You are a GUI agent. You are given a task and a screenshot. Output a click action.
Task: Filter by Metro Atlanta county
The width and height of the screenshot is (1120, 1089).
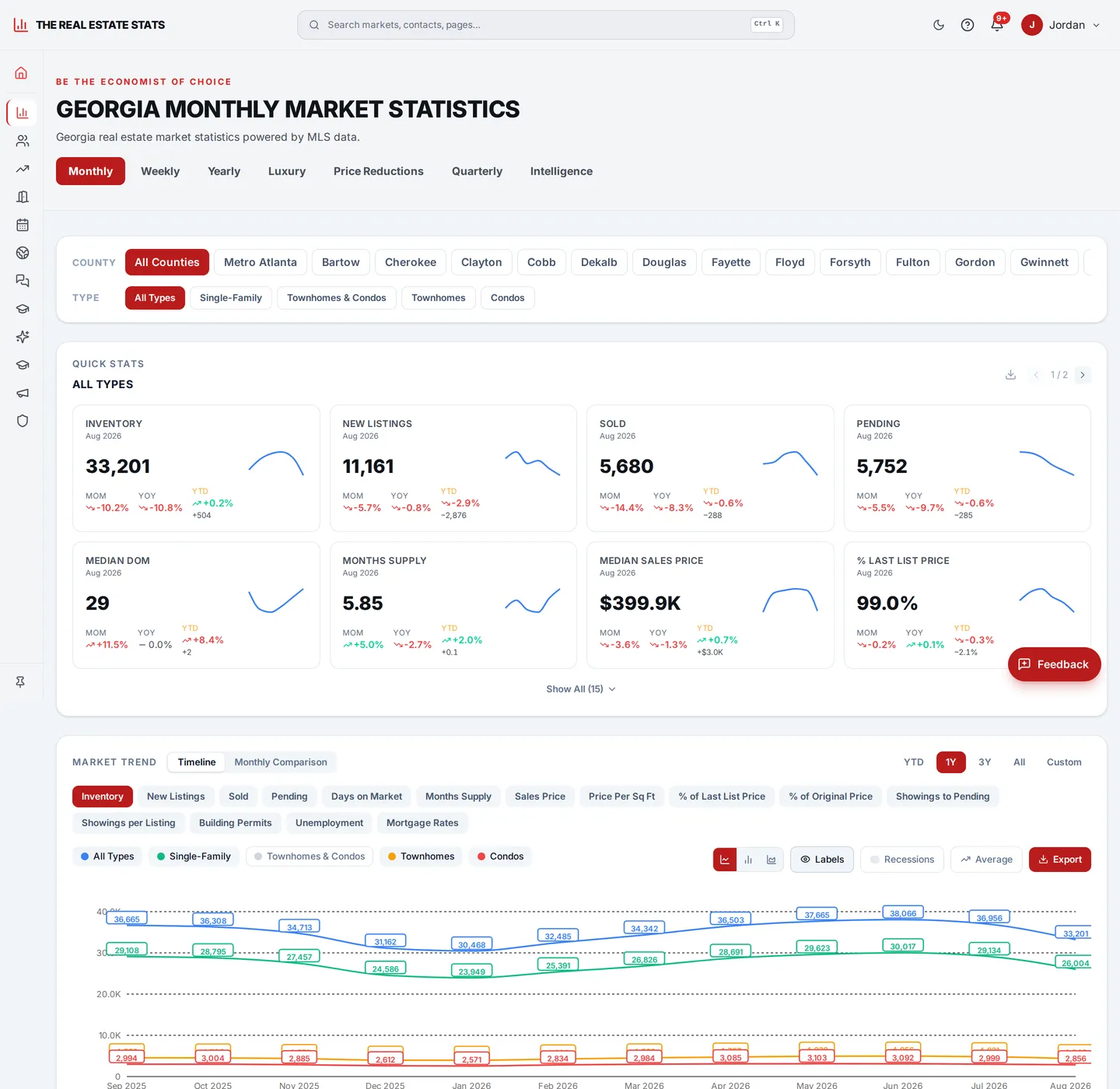coord(261,262)
